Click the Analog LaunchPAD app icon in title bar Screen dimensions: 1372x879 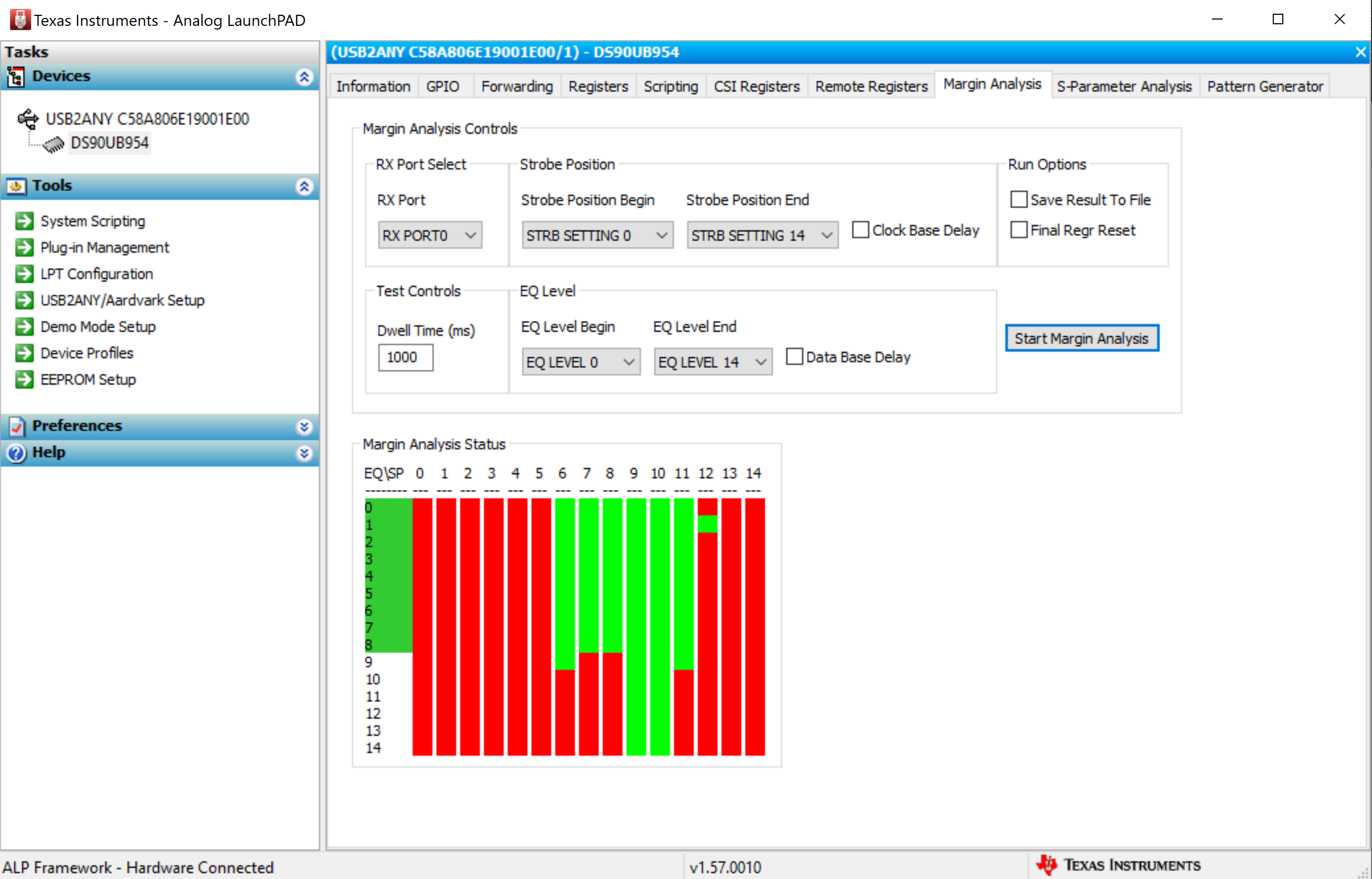point(20,20)
